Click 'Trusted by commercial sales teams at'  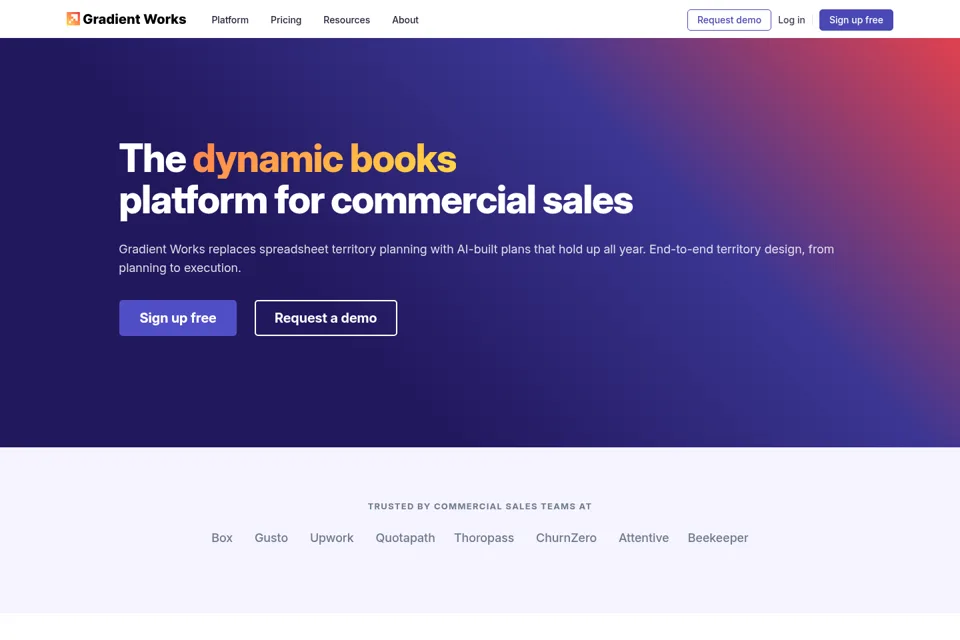[x=479, y=506]
